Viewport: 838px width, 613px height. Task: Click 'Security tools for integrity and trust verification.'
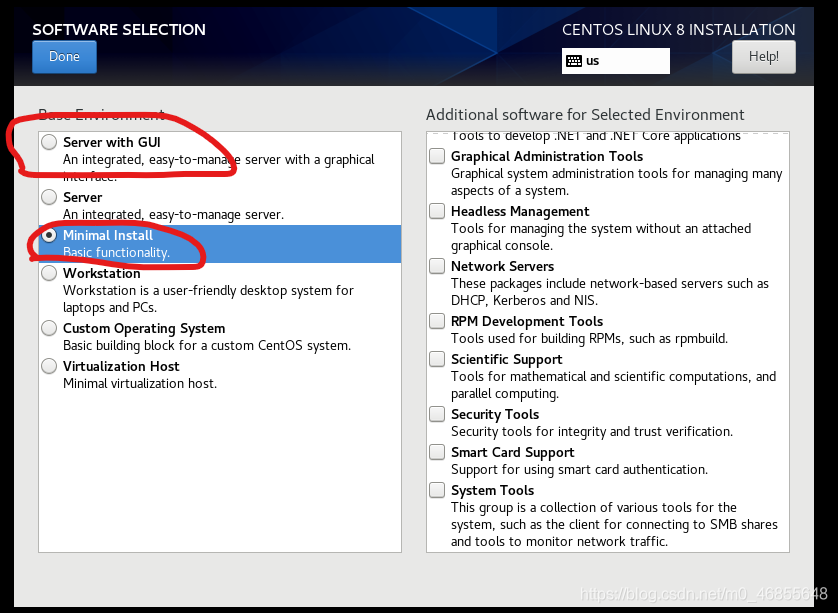click(x=592, y=431)
